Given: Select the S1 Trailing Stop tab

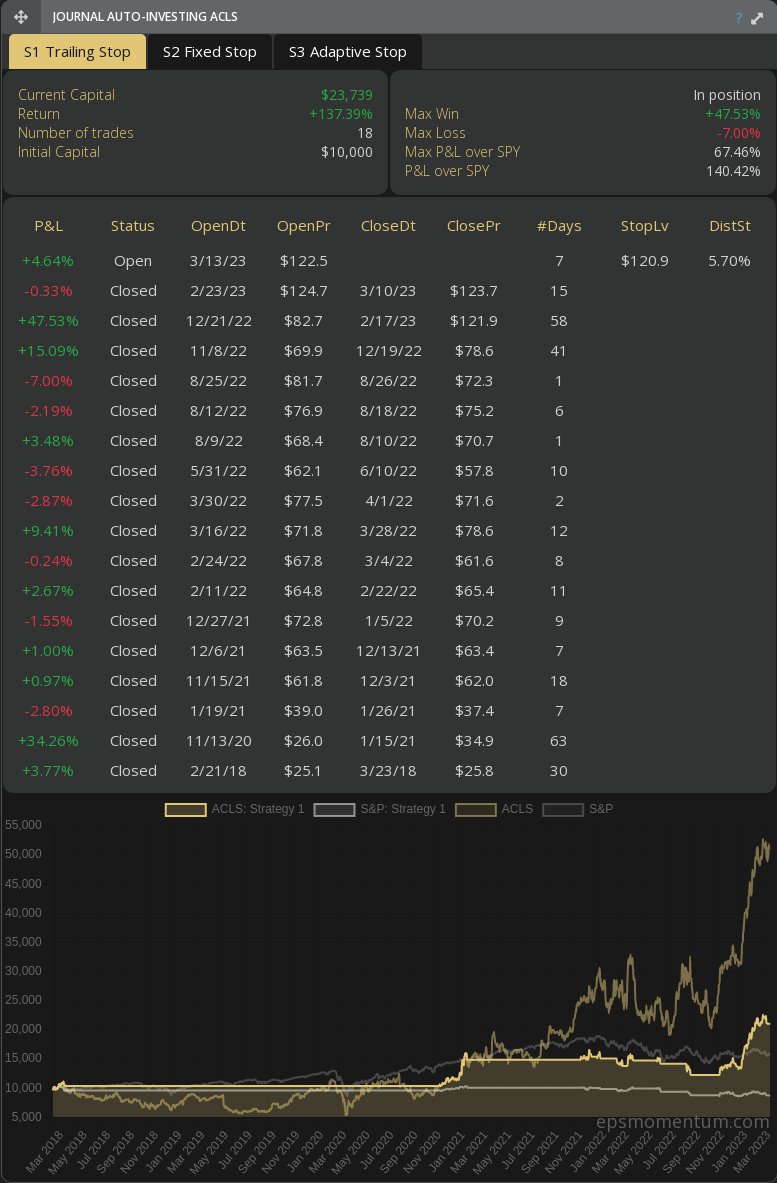Looking at the screenshot, I should [77, 52].
